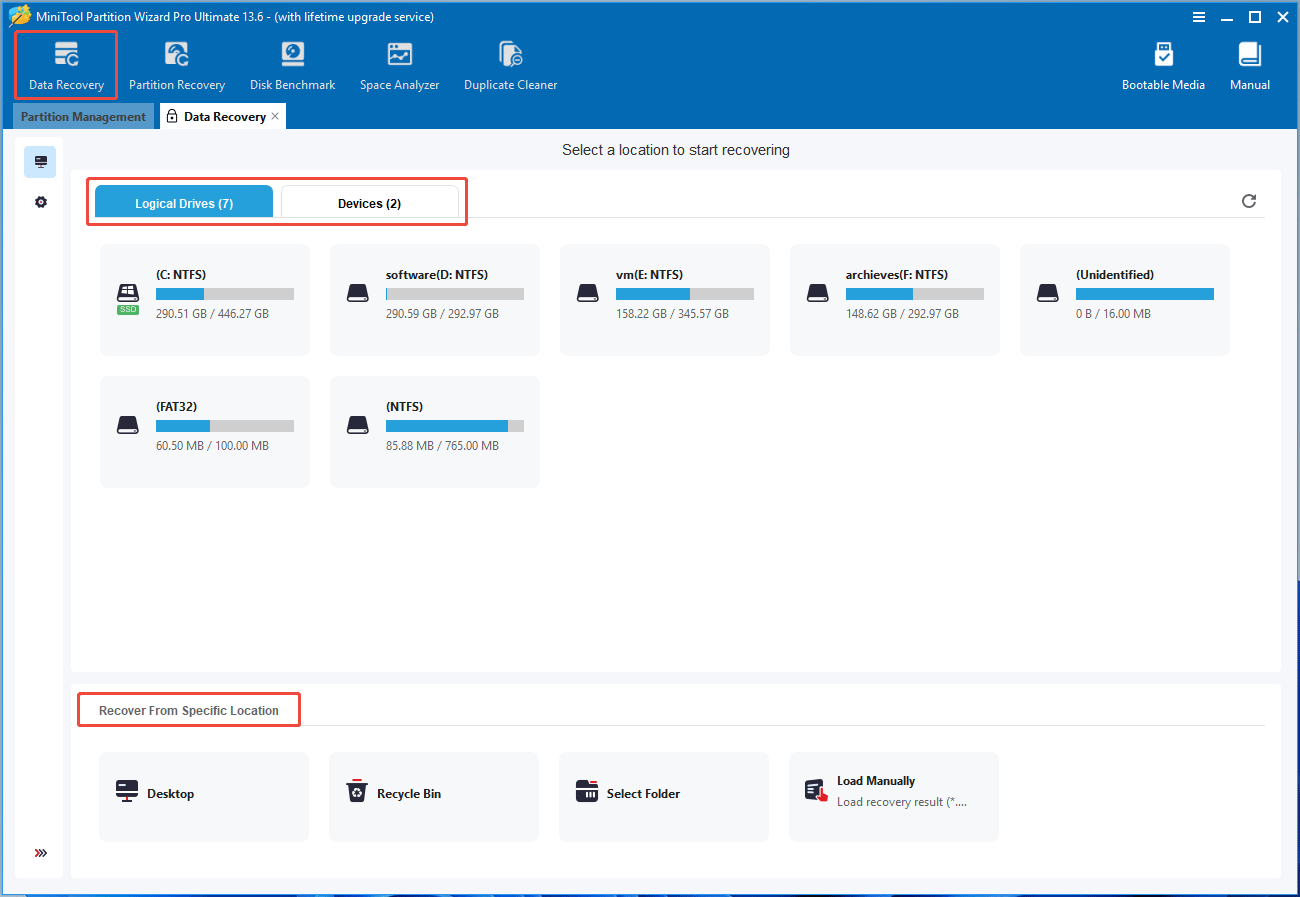This screenshot has width=1300, height=897.
Task: Click the archieves(F:) usage bar
Action: [x=915, y=294]
